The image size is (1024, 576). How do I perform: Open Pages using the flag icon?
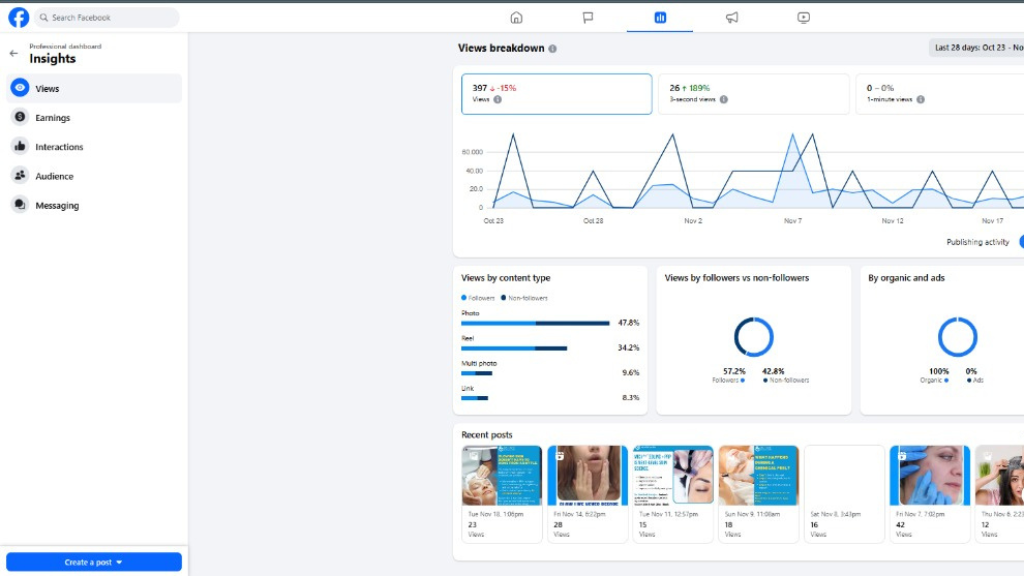click(x=588, y=17)
